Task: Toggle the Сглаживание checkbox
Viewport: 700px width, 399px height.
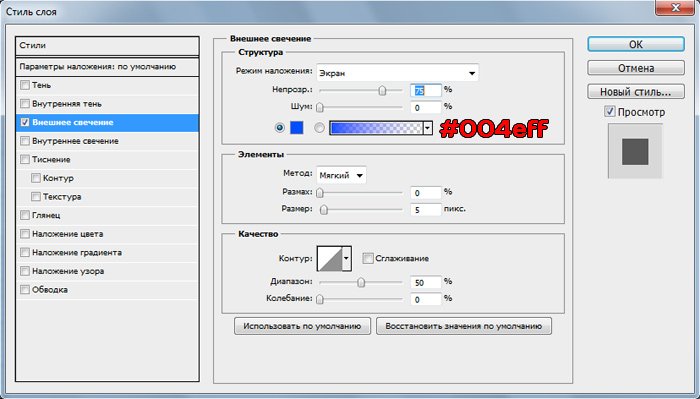Action: click(x=367, y=258)
